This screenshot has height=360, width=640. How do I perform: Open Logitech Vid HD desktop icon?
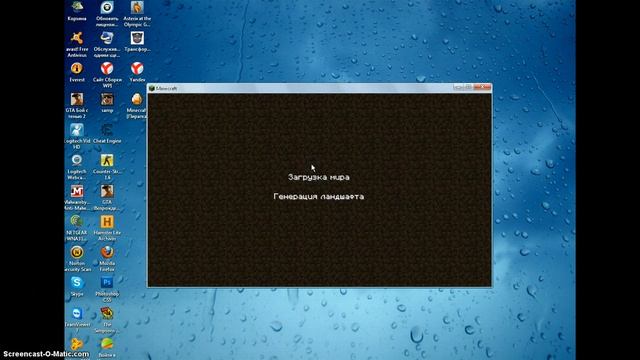(77, 136)
